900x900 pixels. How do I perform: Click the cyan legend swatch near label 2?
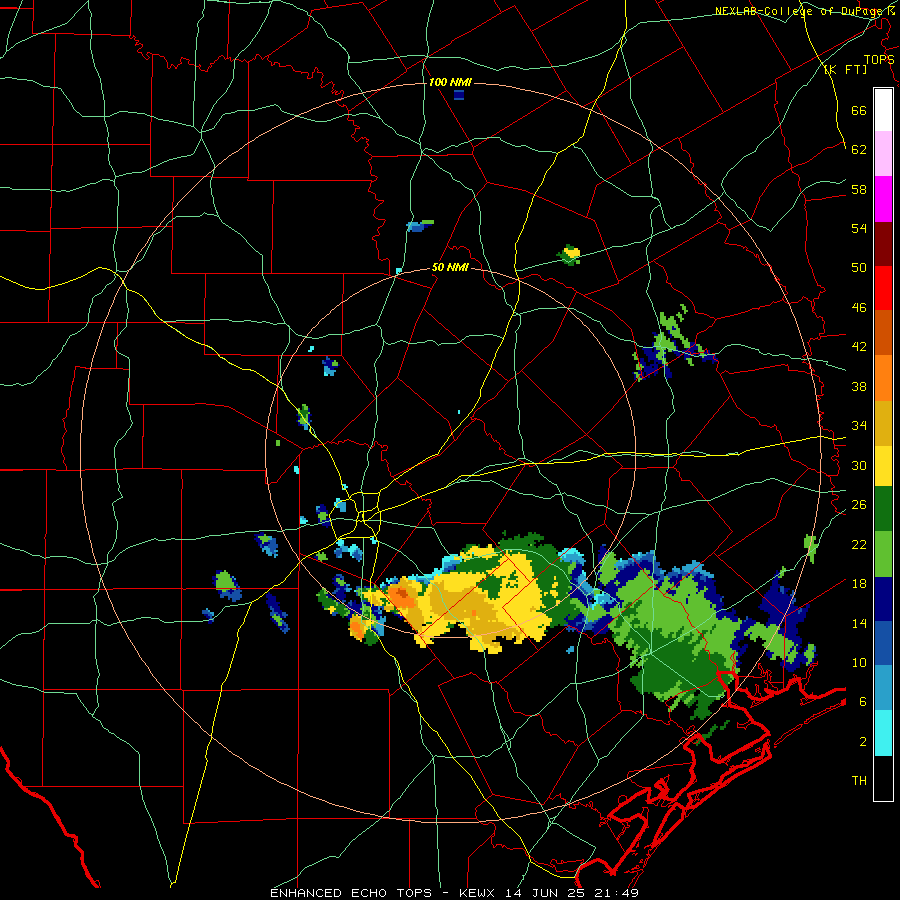pyautogui.click(x=883, y=734)
